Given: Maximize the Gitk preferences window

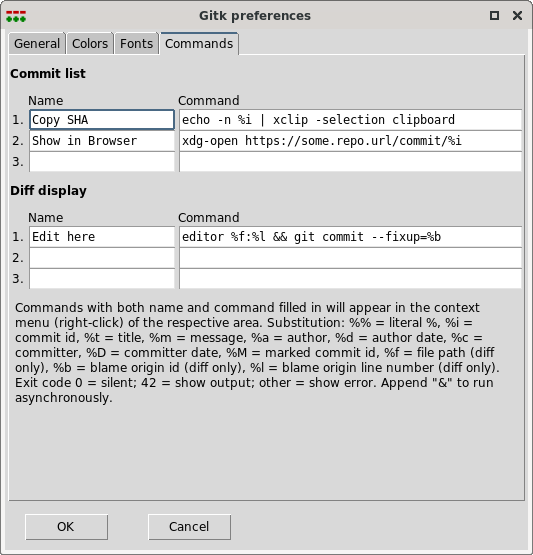Looking at the screenshot, I should coord(494,16).
